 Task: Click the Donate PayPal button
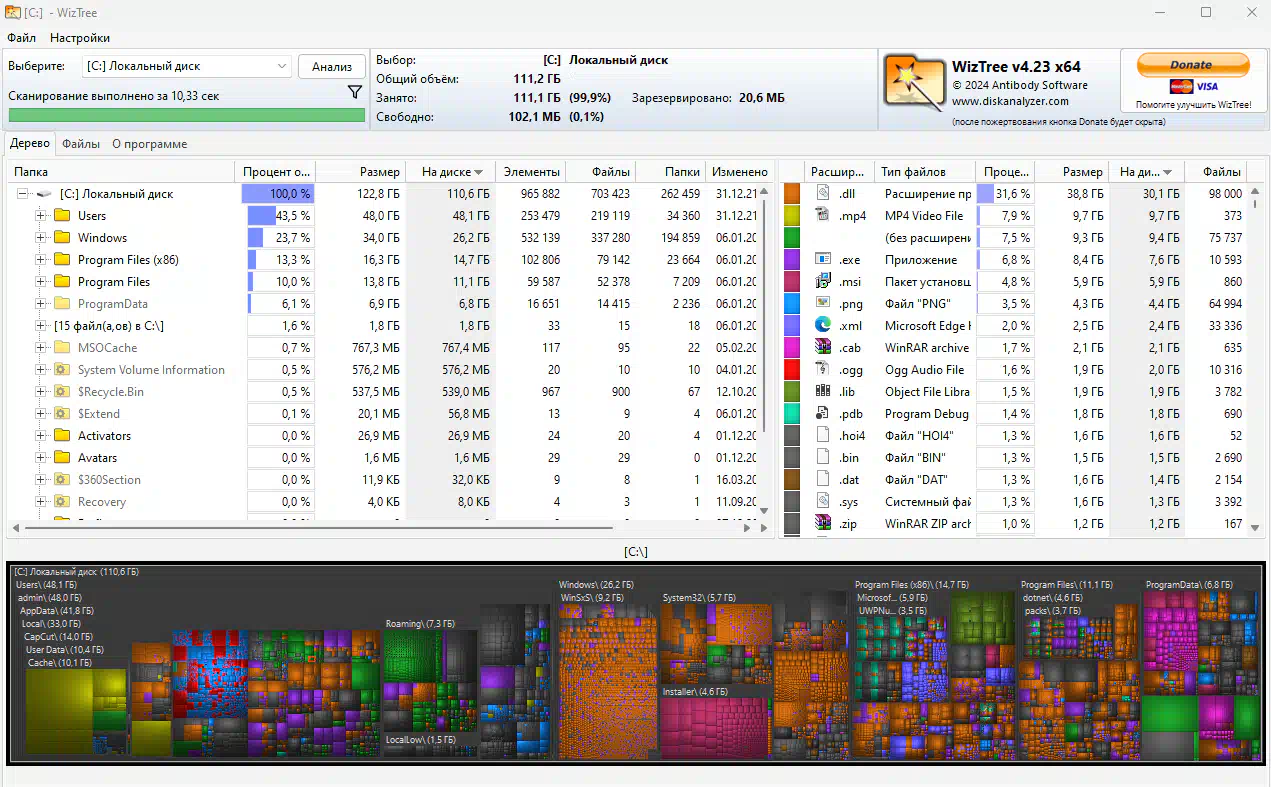(x=1191, y=65)
